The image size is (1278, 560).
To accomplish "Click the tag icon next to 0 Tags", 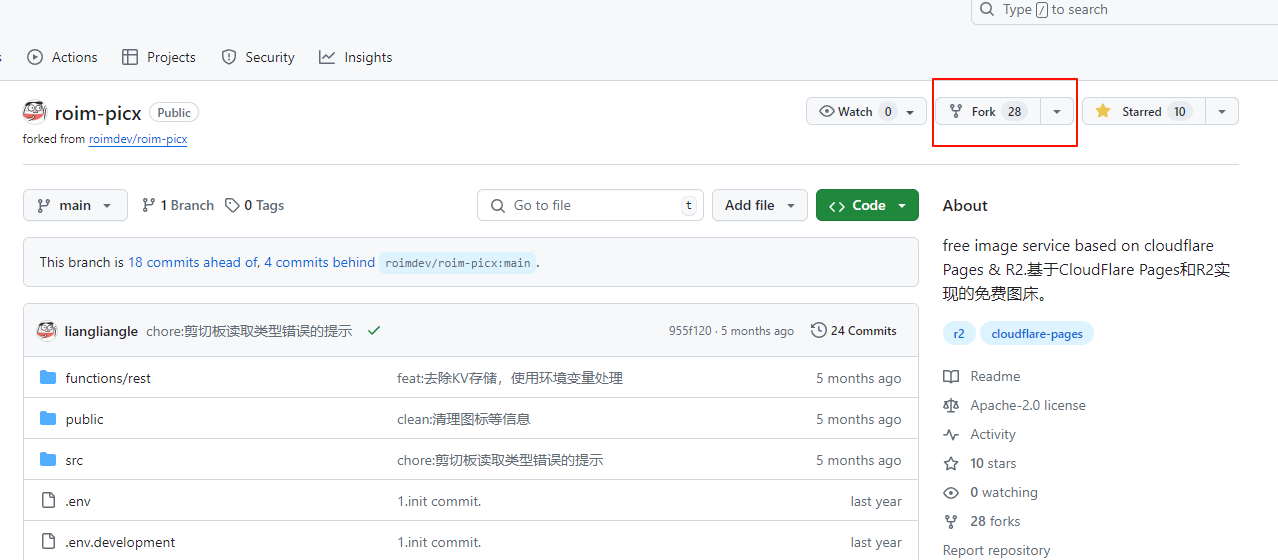I will coord(232,205).
